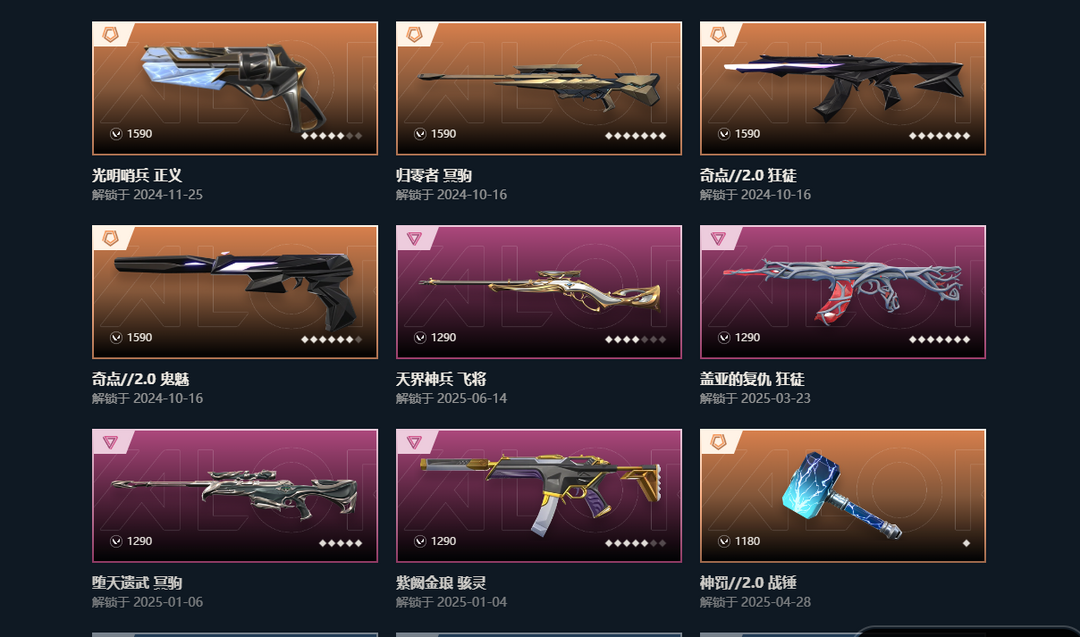
Task: Click orange tier badge icon on 光明哨兵 card
Action: click(110, 34)
